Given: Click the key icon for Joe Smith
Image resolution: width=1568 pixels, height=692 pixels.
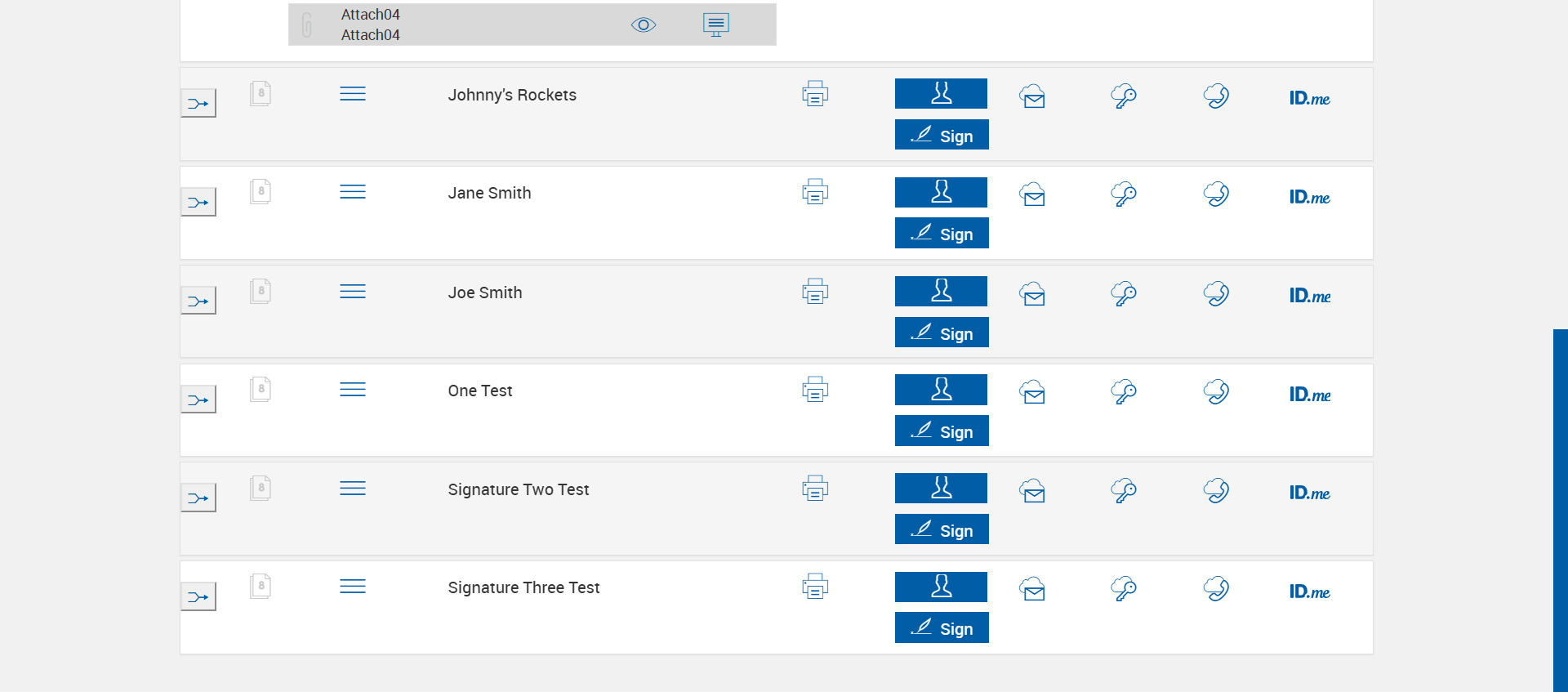Looking at the screenshot, I should tap(1124, 293).
